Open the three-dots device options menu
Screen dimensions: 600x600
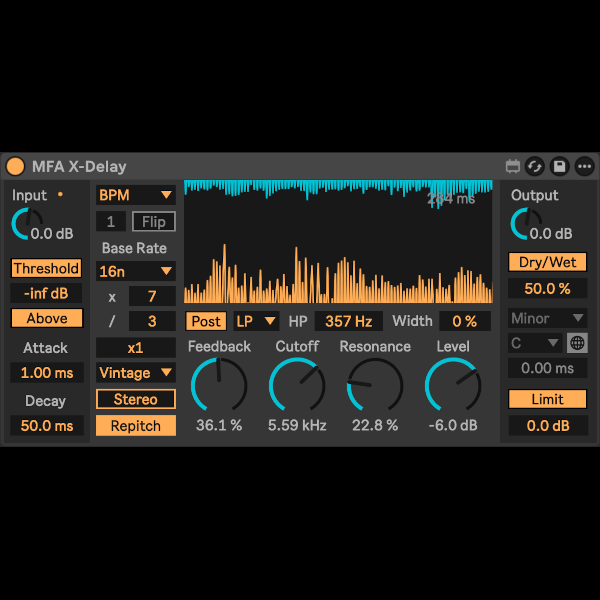click(x=584, y=166)
